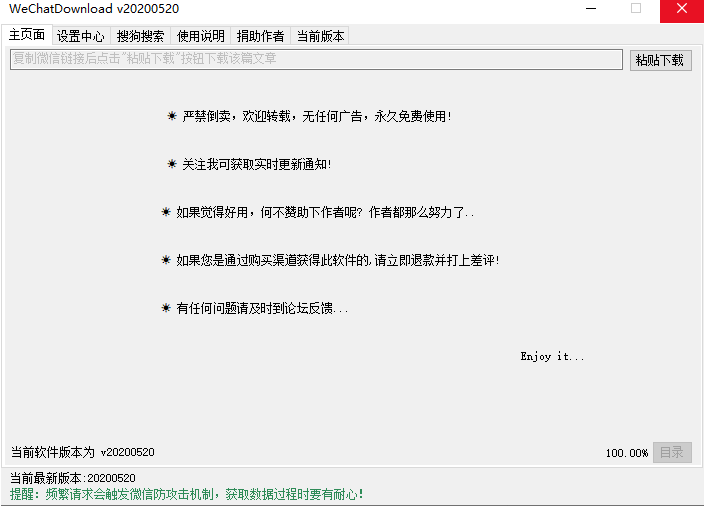Click the Enjoy it... text
This screenshot has height=506, width=704.
pyautogui.click(x=552, y=356)
